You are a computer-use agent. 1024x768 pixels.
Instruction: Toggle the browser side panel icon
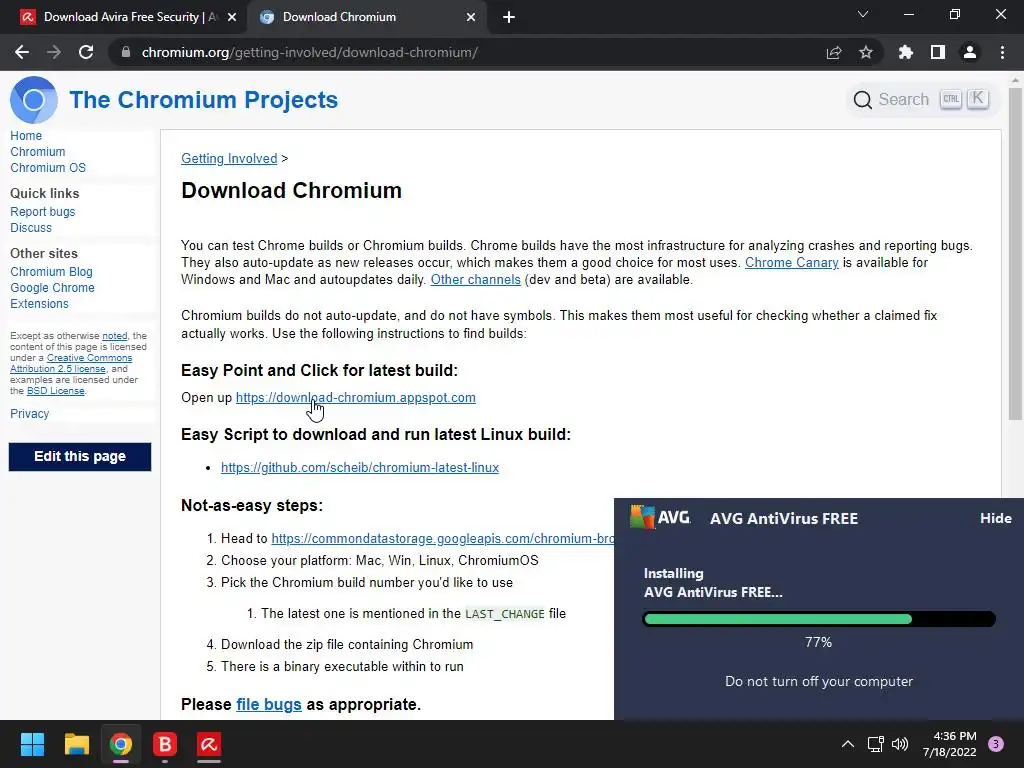pyautogui.click(x=938, y=52)
